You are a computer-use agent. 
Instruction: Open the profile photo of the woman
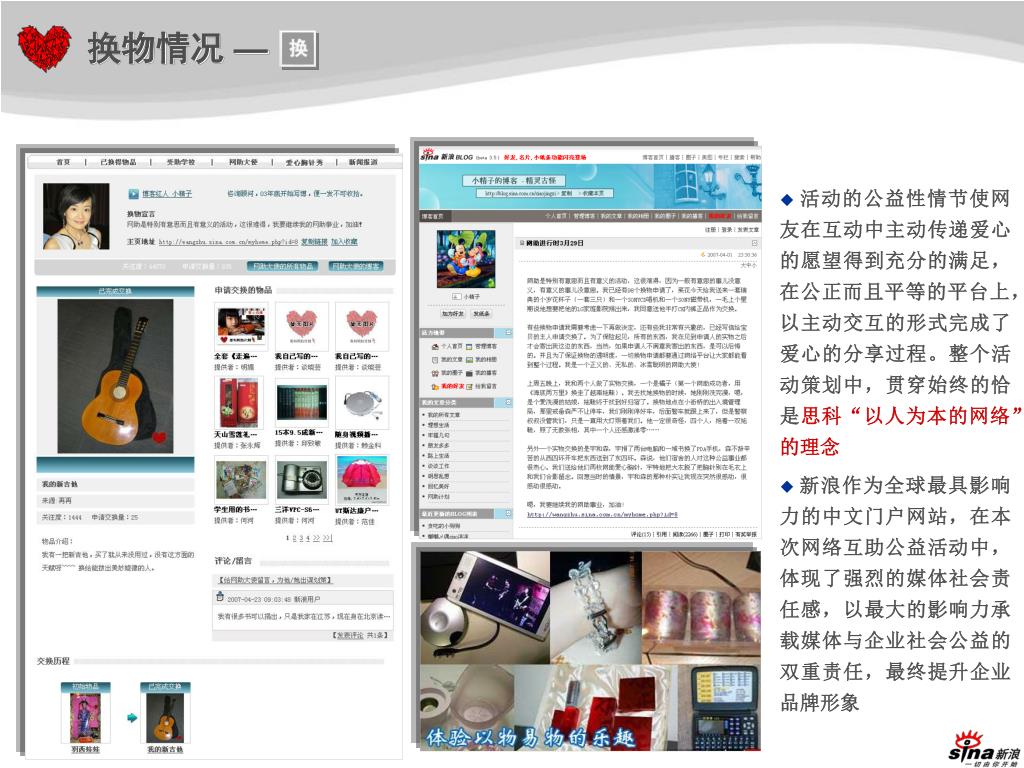[76, 216]
